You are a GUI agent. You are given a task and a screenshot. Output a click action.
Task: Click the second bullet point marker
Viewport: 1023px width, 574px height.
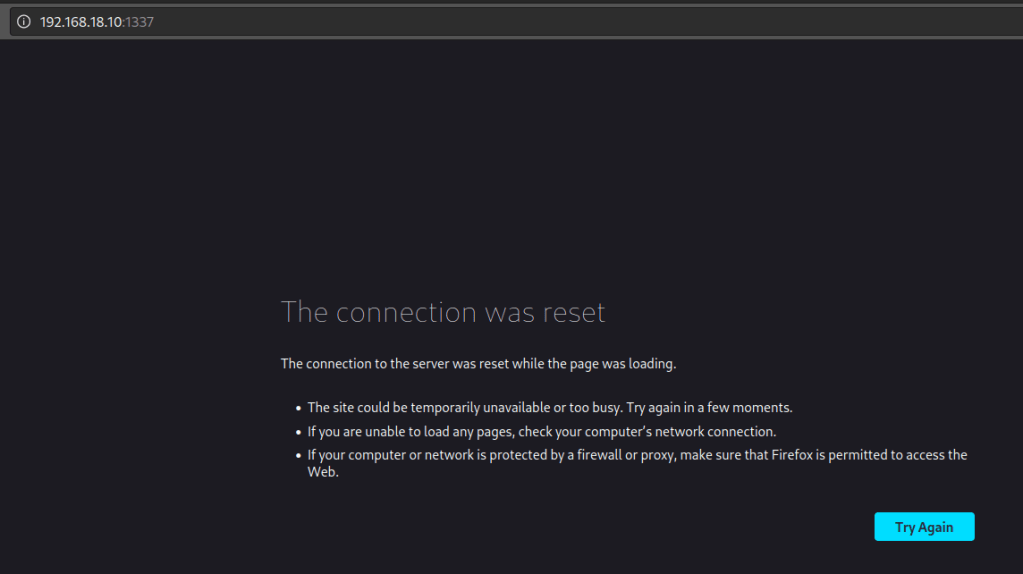pyautogui.click(x=298, y=433)
